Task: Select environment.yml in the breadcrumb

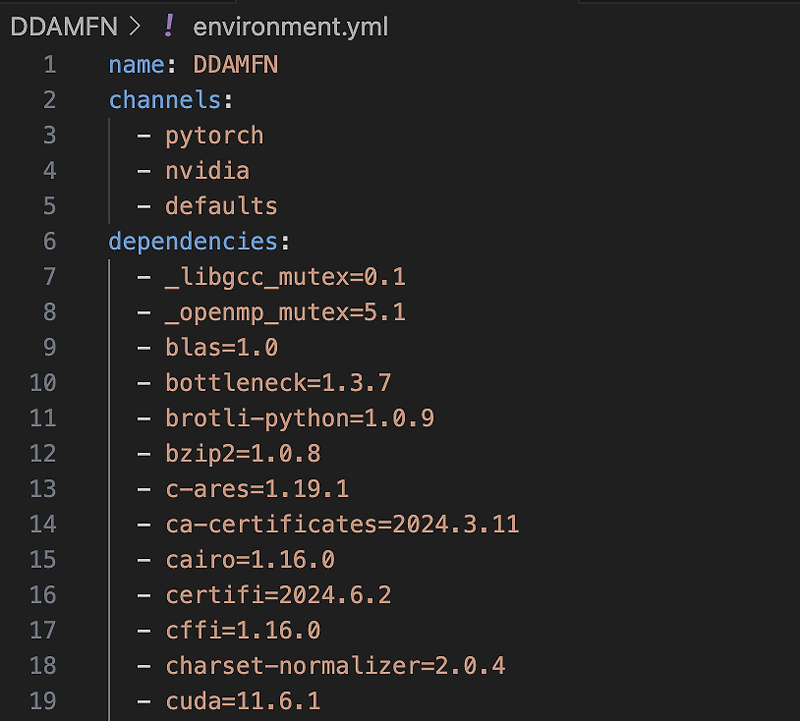Action: click(290, 27)
